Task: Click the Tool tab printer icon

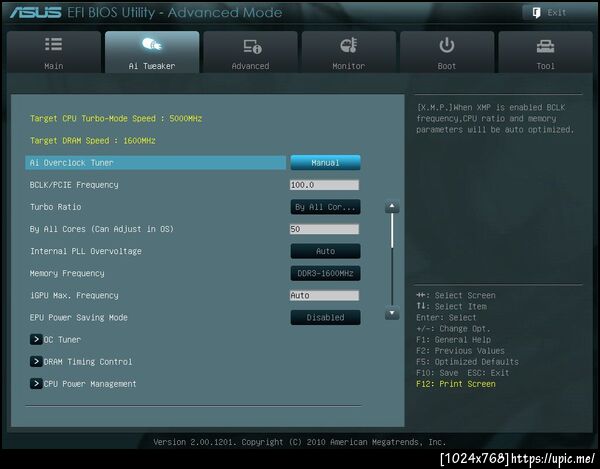Action: coord(545,46)
